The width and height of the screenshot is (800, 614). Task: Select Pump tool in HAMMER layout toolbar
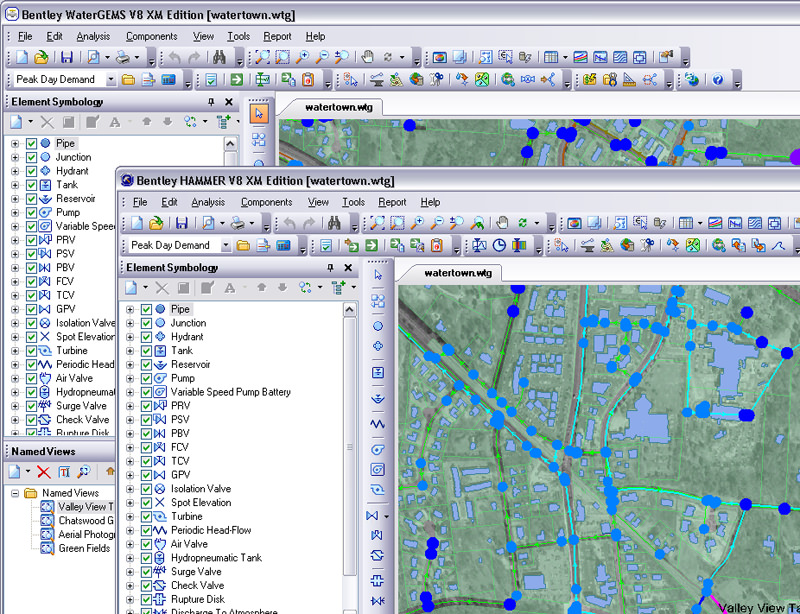pyautogui.click(x=378, y=449)
